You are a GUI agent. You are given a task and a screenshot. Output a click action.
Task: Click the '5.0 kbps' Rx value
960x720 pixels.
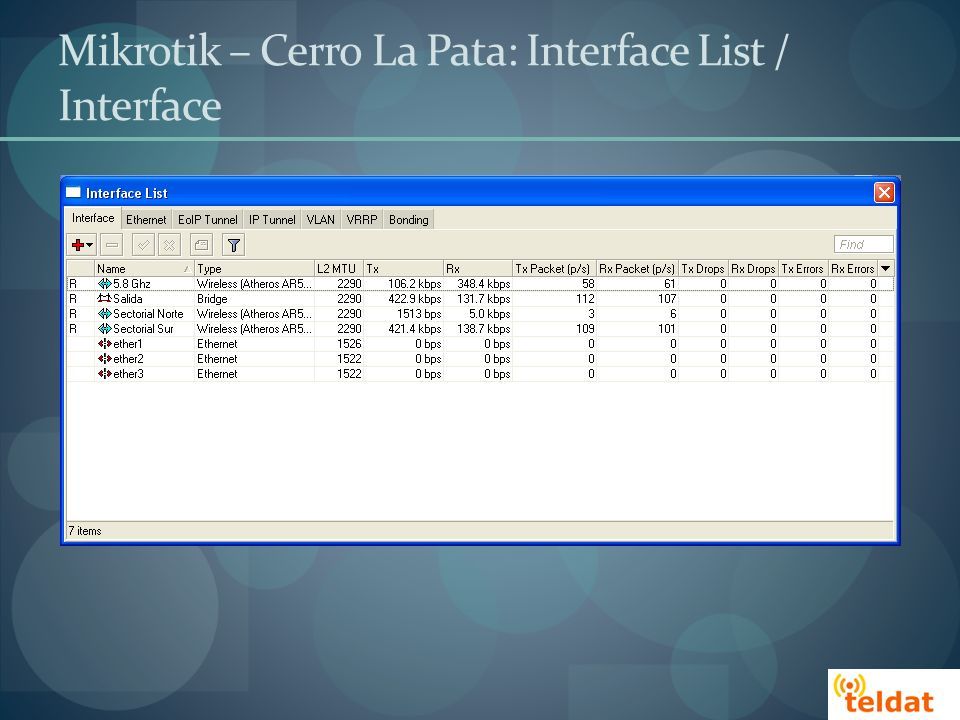pos(489,313)
